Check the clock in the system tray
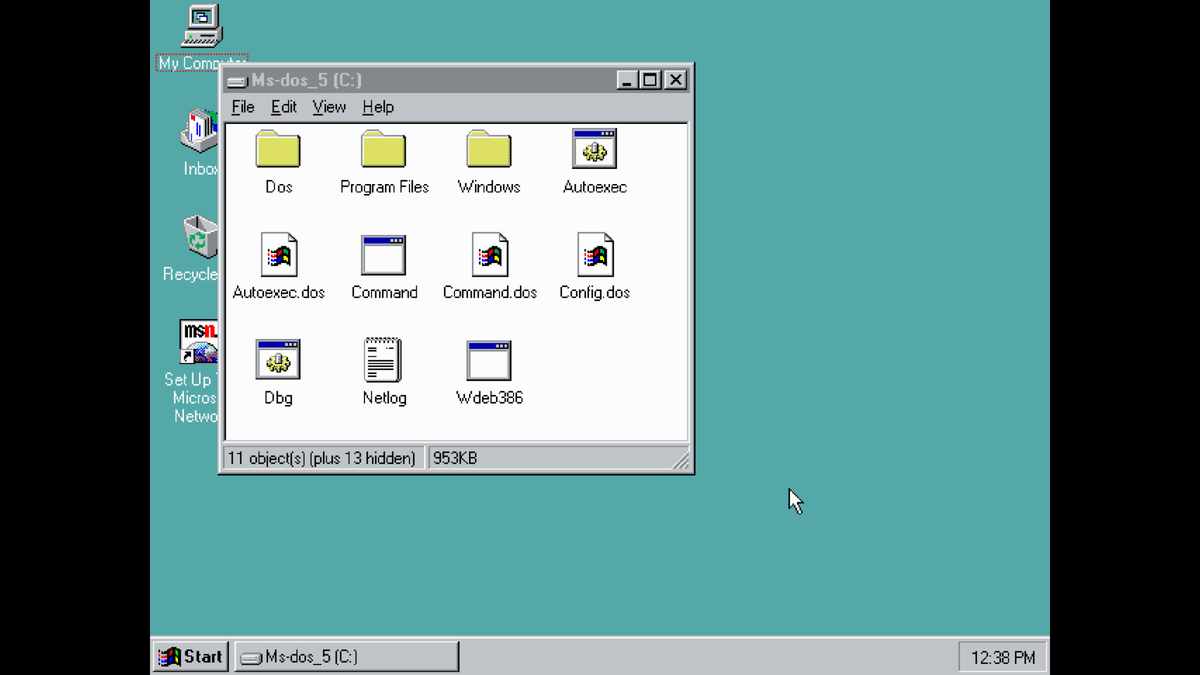 (x=1001, y=657)
